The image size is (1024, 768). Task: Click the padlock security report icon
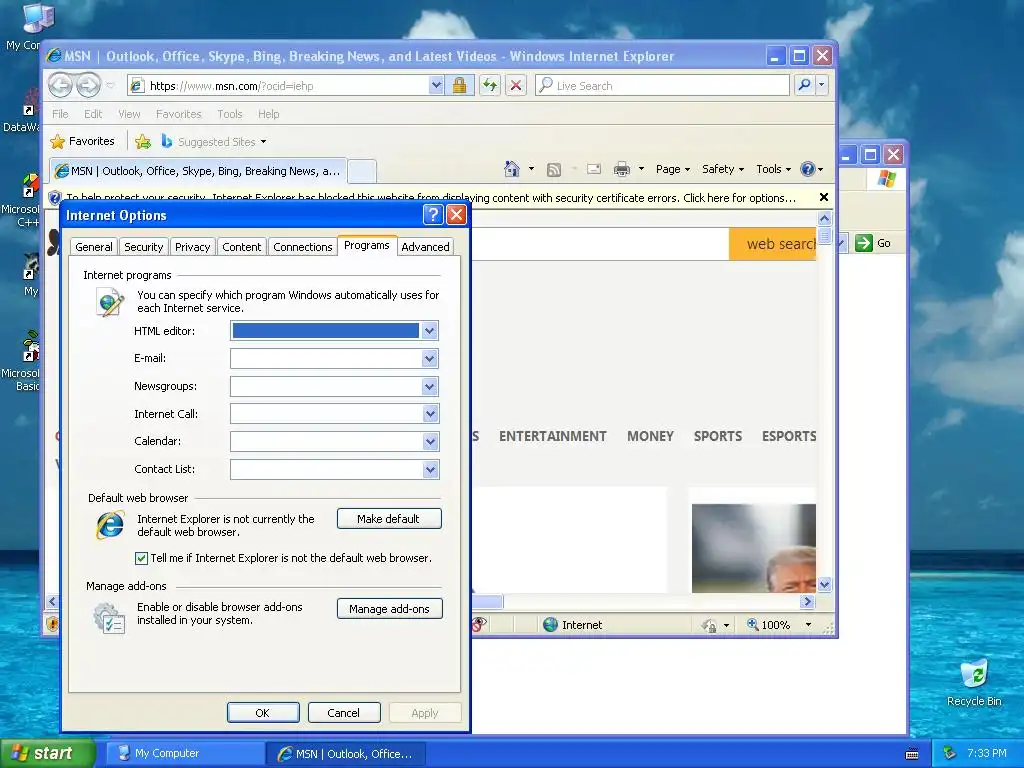click(x=459, y=86)
